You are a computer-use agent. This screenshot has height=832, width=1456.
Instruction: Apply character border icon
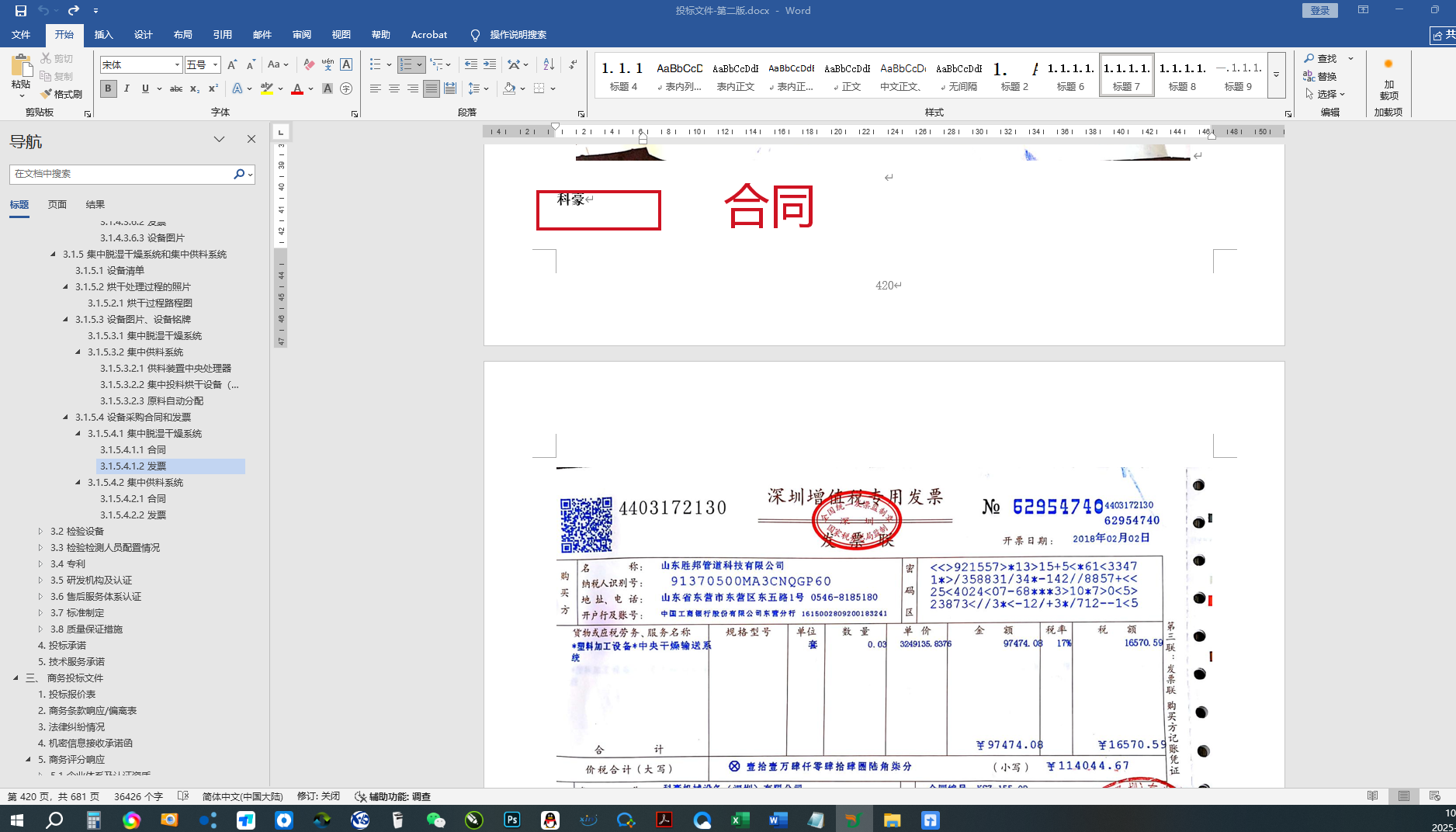tap(346, 65)
